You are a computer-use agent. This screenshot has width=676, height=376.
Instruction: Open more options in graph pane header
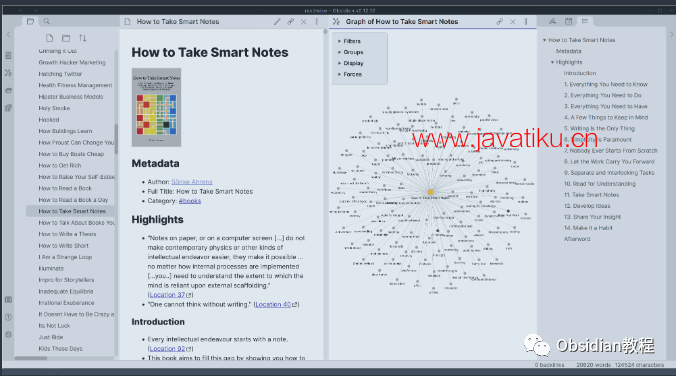(x=526, y=22)
